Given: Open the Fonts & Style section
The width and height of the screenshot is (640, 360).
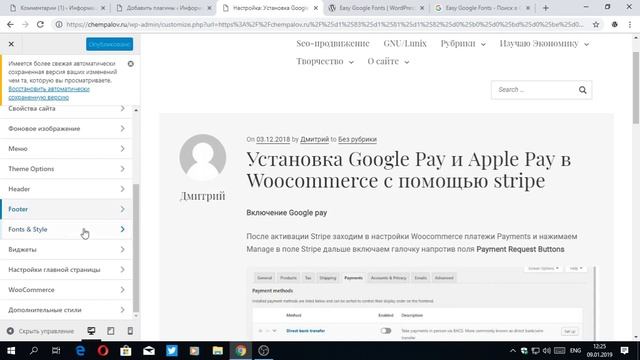Looking at the screenshot, I should [66, 229].
